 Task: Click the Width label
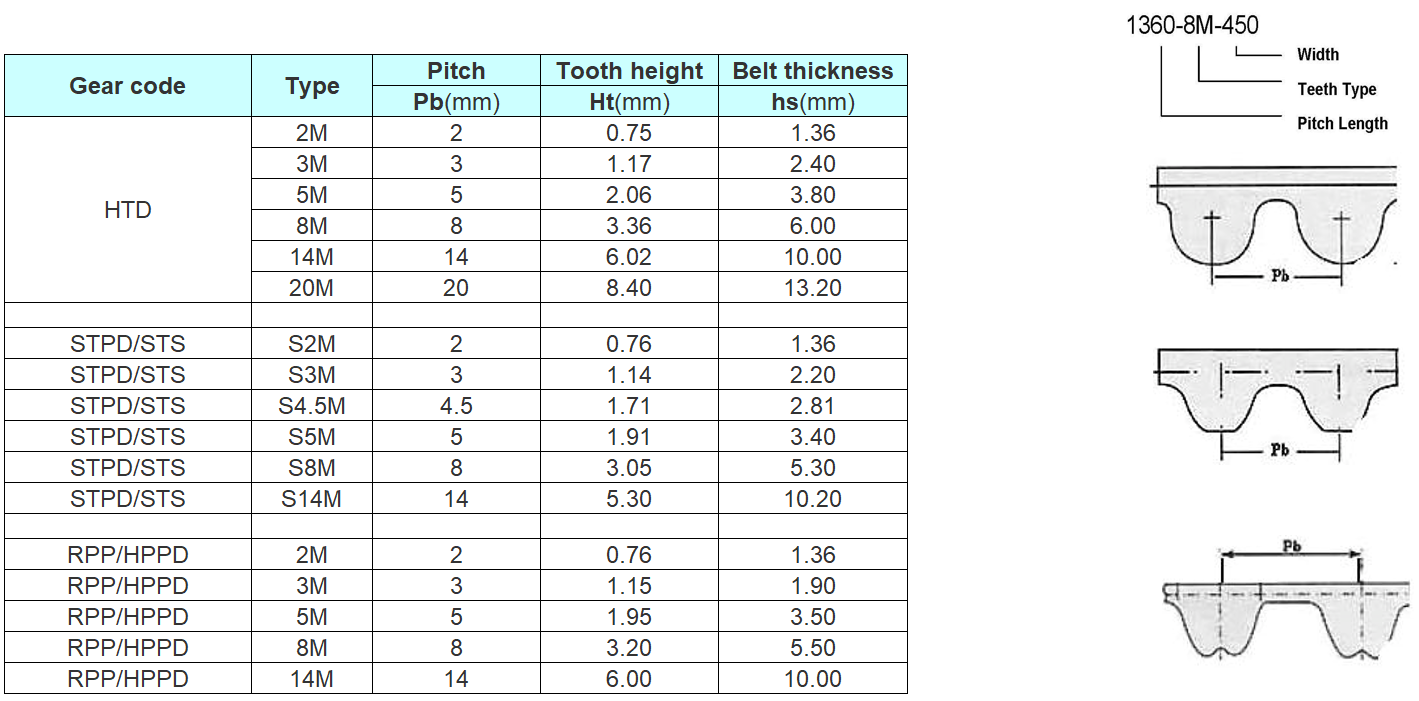(1318, 55)
